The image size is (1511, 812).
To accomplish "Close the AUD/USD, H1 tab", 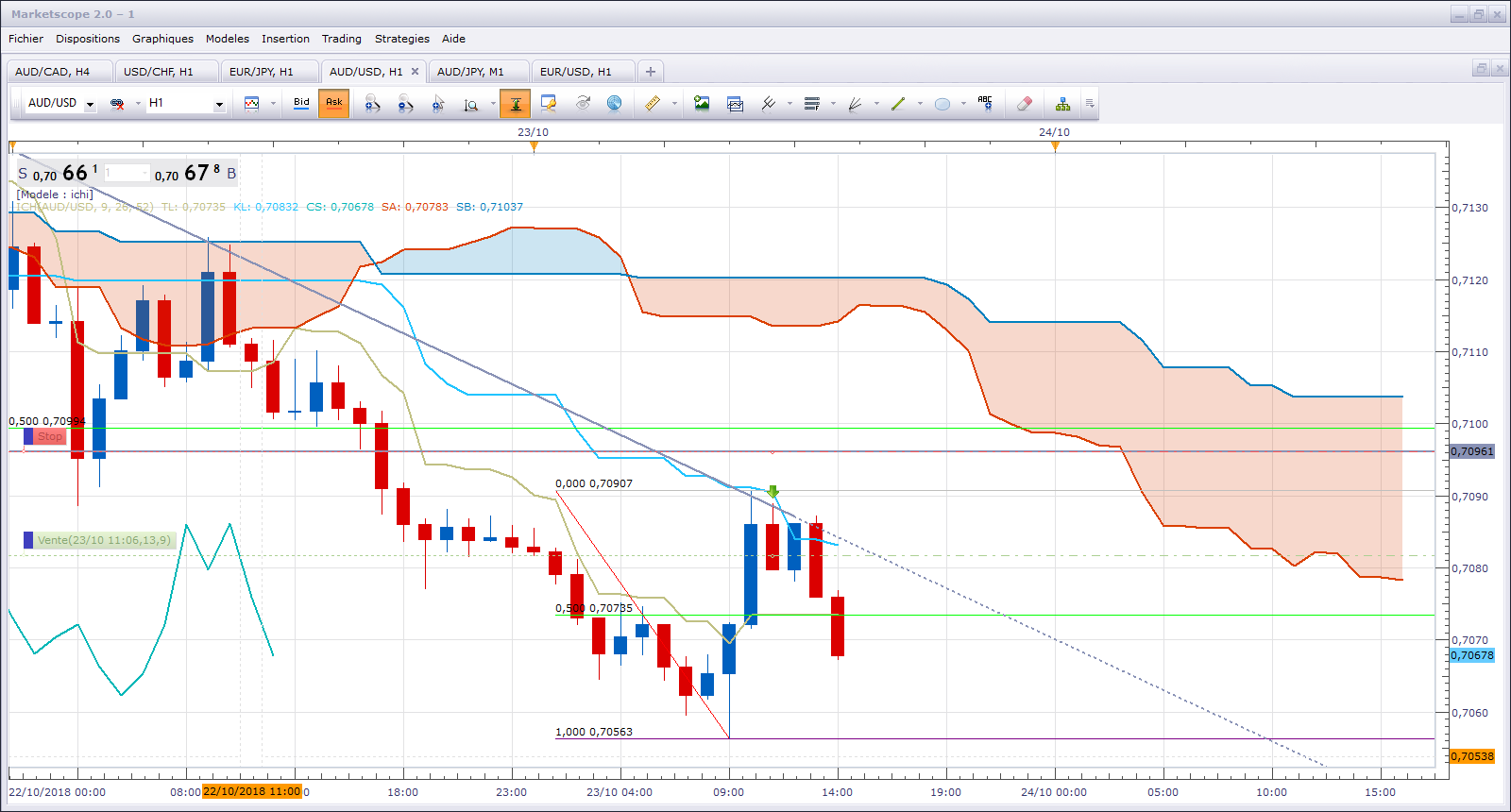I will pyautogui.click(x=415, y=72).
